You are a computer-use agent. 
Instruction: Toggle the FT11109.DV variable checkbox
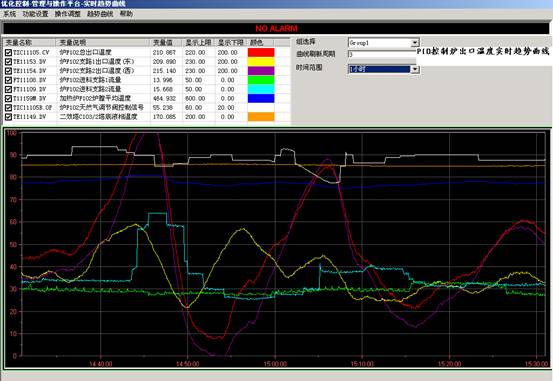pyautogui.click(x=8, y=89)
